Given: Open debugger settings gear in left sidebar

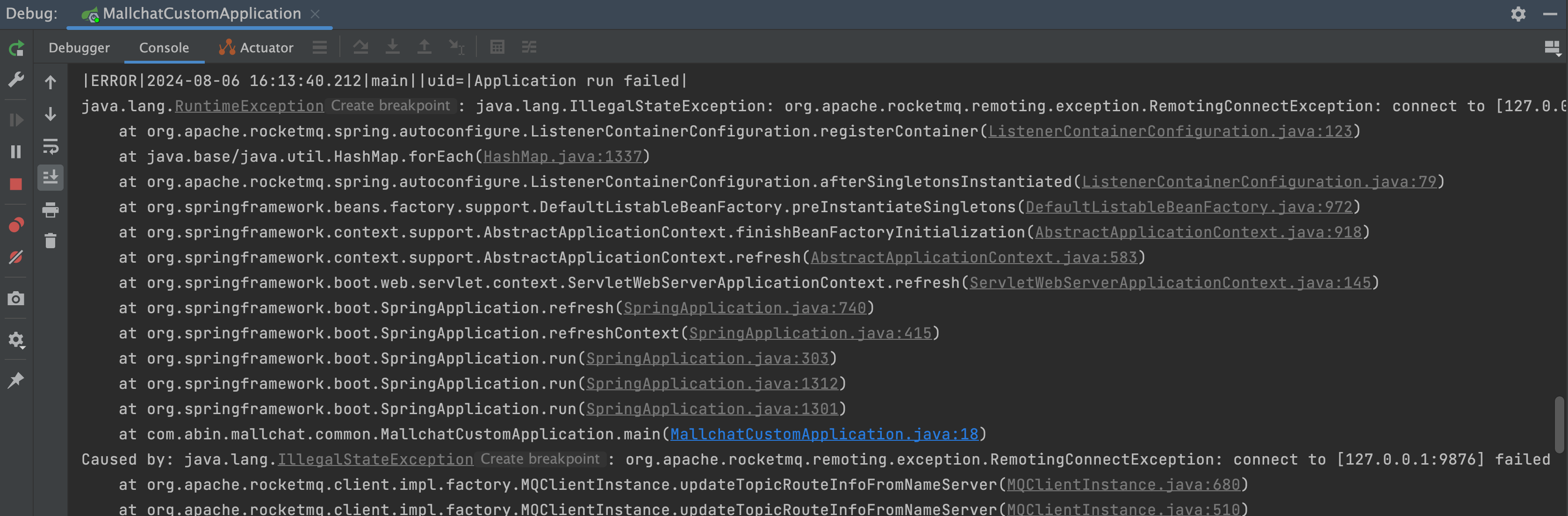Looking at the screenshot, I should [x=16, y=339].
